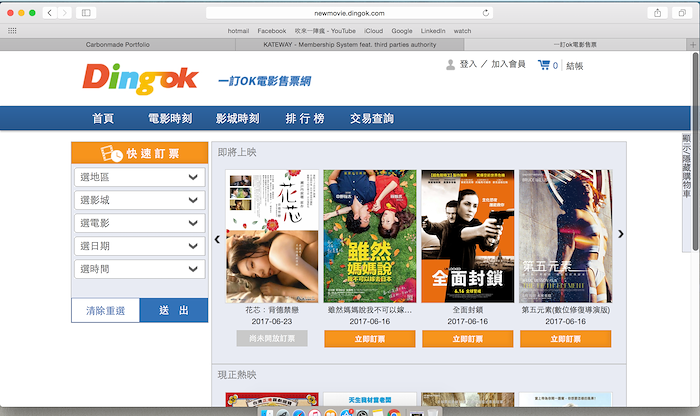Open the LinkedIn bookmark
This screenshot has width=700, height=416.
click(433, 31)
